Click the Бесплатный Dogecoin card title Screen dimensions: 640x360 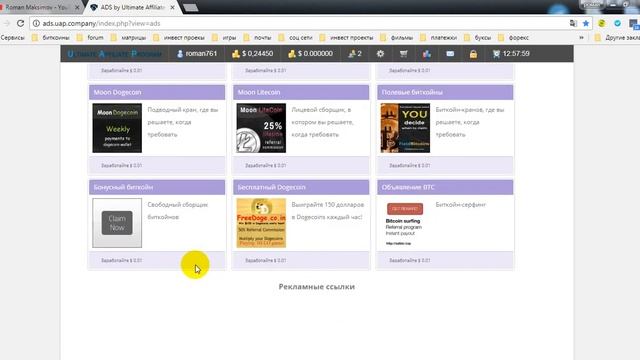pyautogui.click(x=271, y=187)
